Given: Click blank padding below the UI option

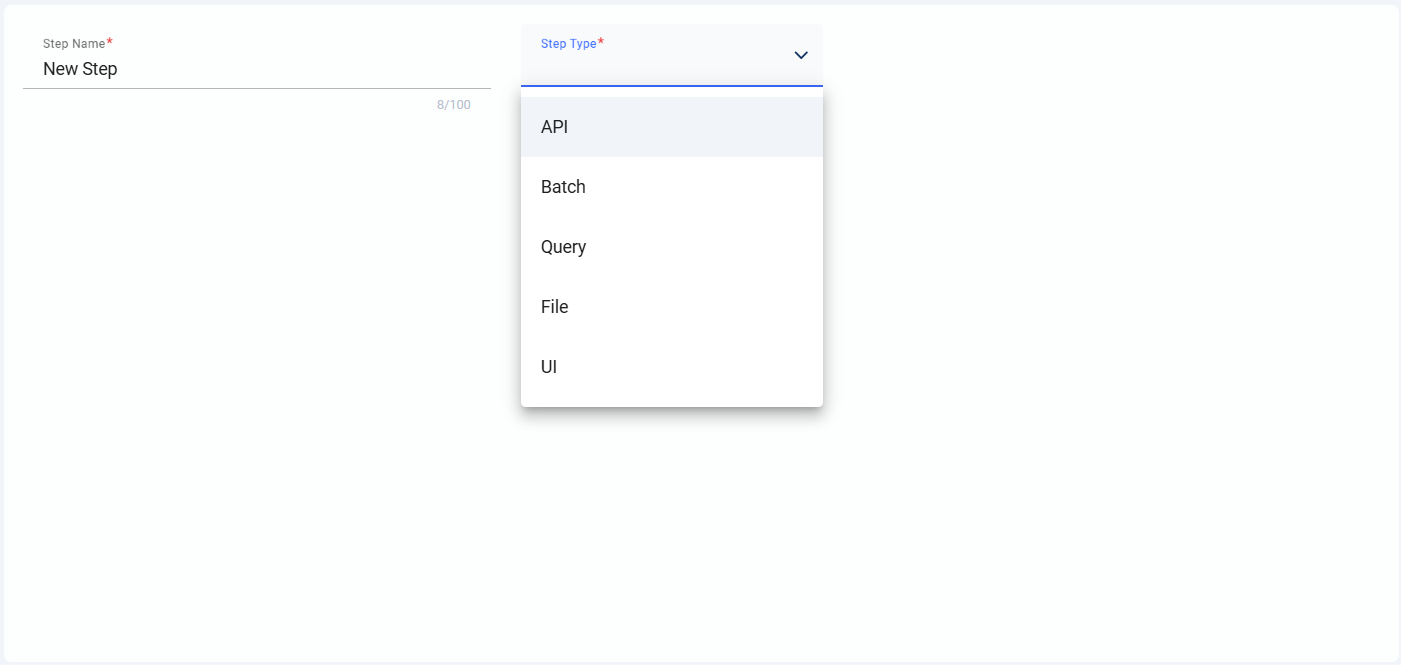Looking at the screenshot, I should tap(671, 400).
